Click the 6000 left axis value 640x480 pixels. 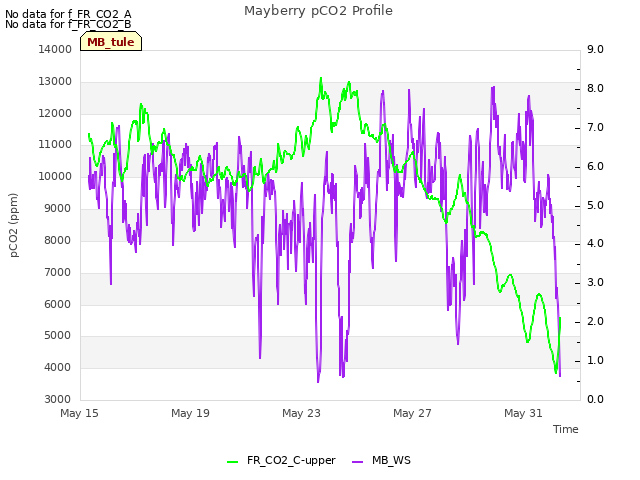tap(58, 304)
